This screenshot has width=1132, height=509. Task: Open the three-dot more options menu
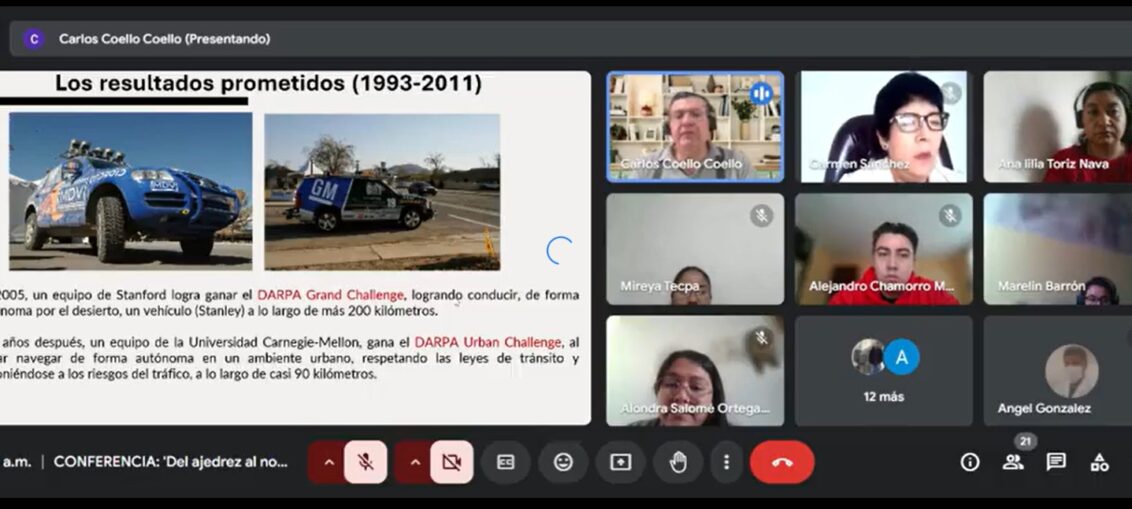(x=727, y=462)
